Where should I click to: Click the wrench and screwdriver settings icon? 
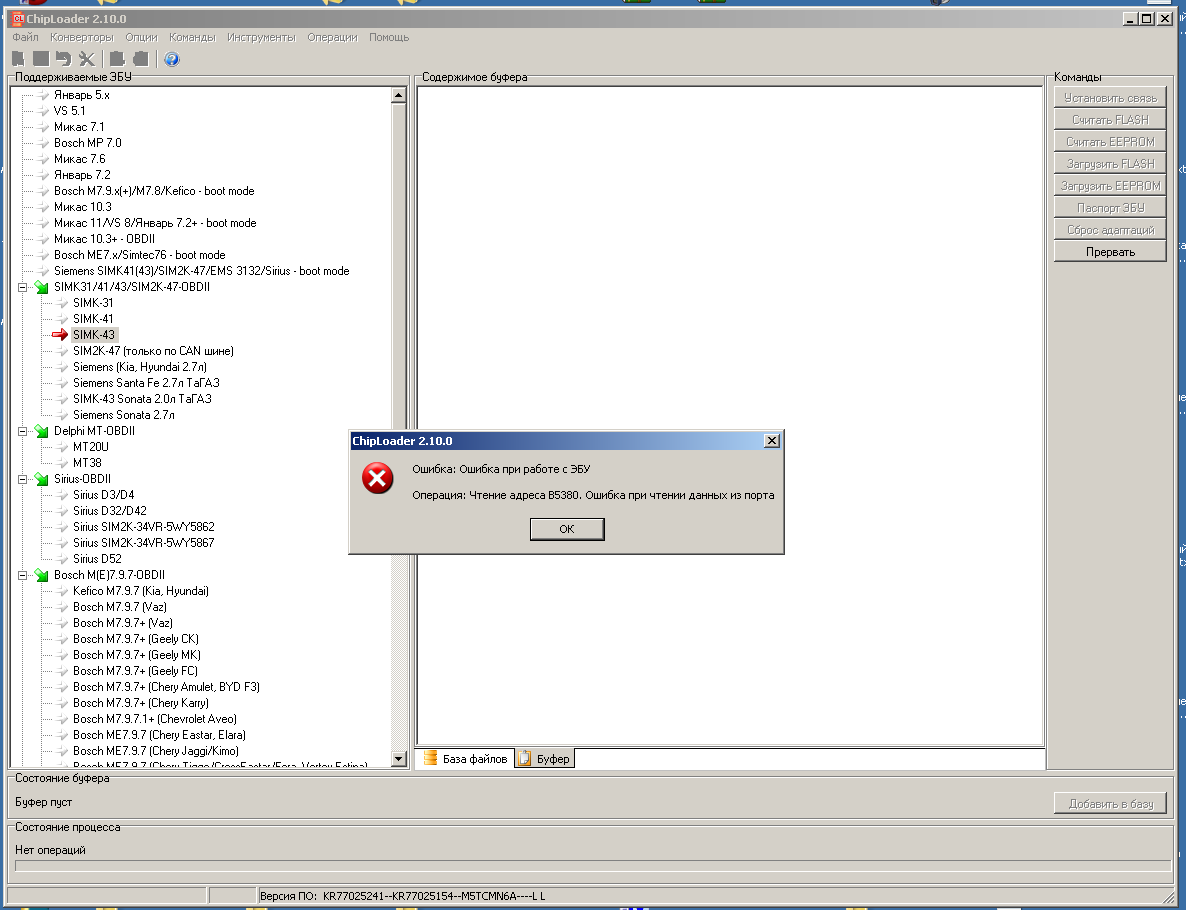click(87, 59)
